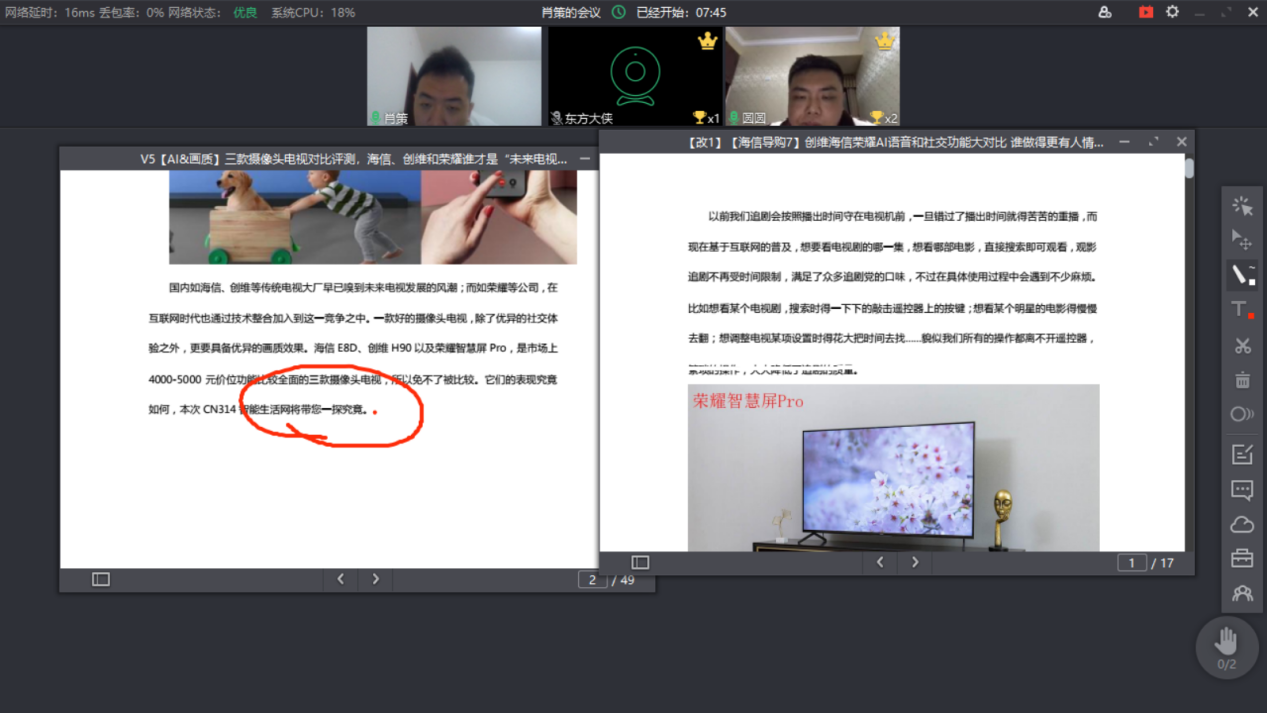
Task: Click page number field showing 2
Action: pos(592,579)
